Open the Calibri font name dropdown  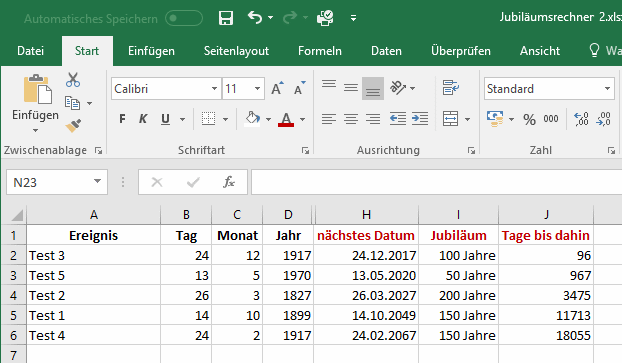(x=214, y=88)
